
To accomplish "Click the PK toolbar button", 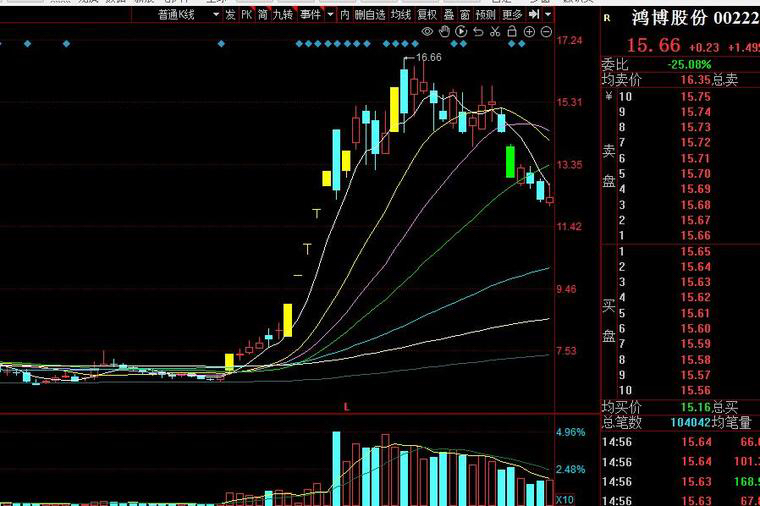I will (247, 15).
